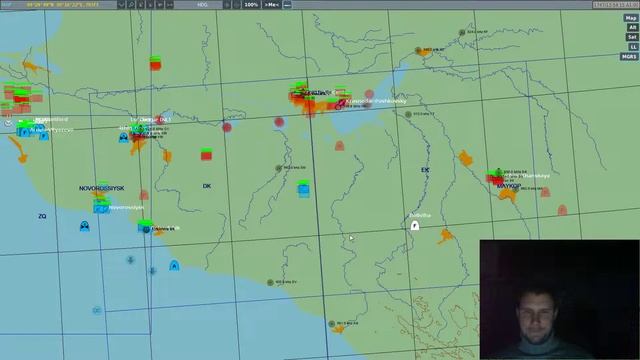Click red unit marker above the DK label
This screenshot has width=640, height=360.
(206, 155)
